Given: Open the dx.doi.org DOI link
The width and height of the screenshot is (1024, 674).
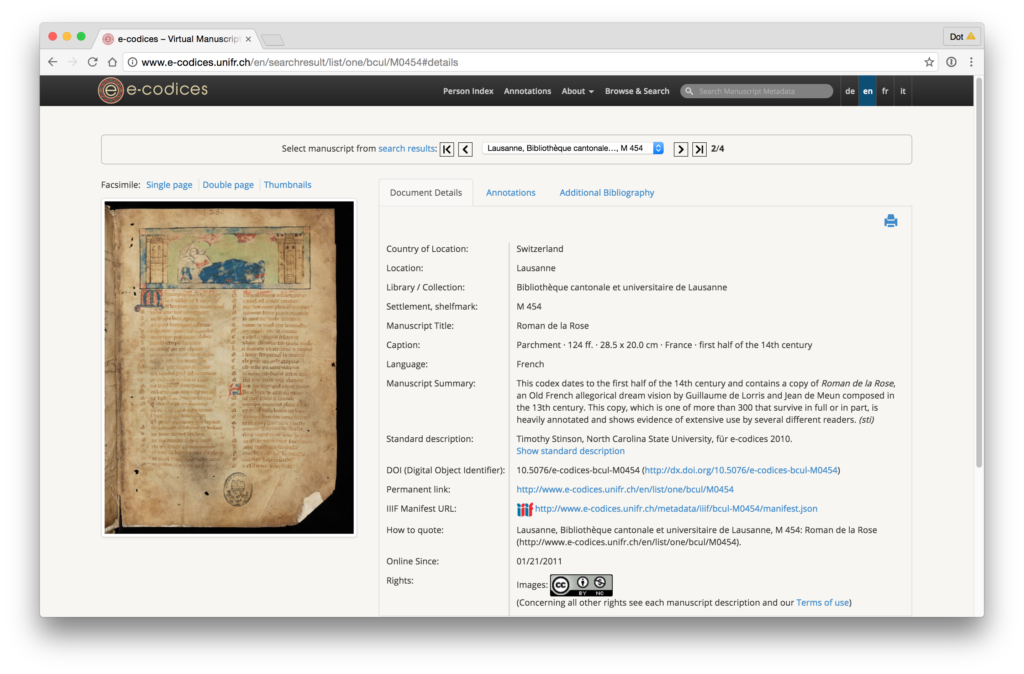Looking at the screenshot, I should [741, 470].
